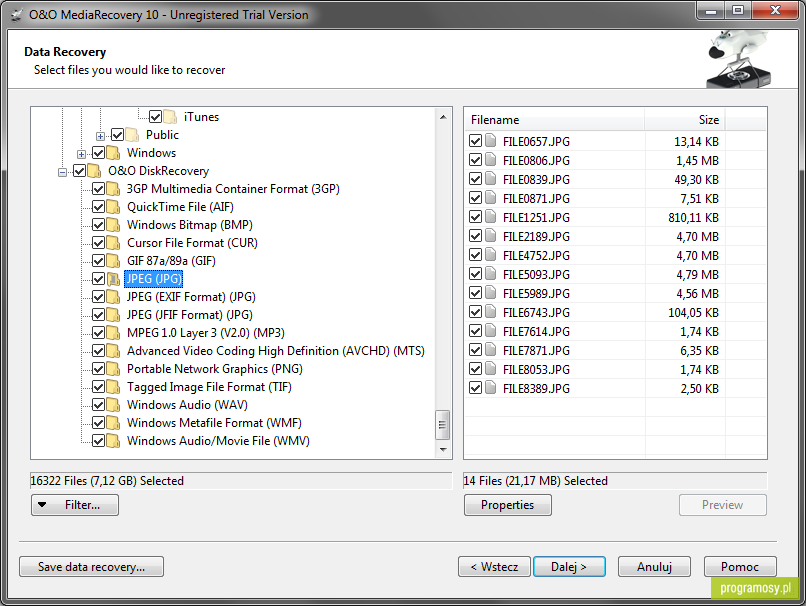Click the GIF 87a/89a folder icon
This screenshot has height=606, width=806.
(x=113, y=261)
